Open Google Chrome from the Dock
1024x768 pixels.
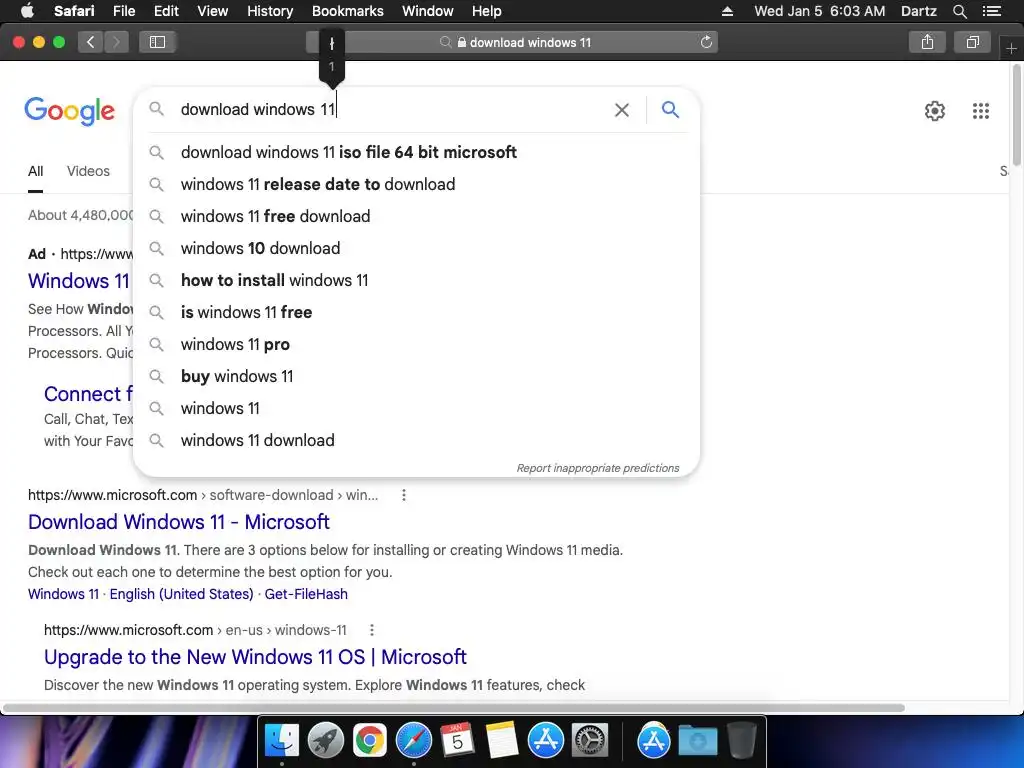click(x=369, y=741)
